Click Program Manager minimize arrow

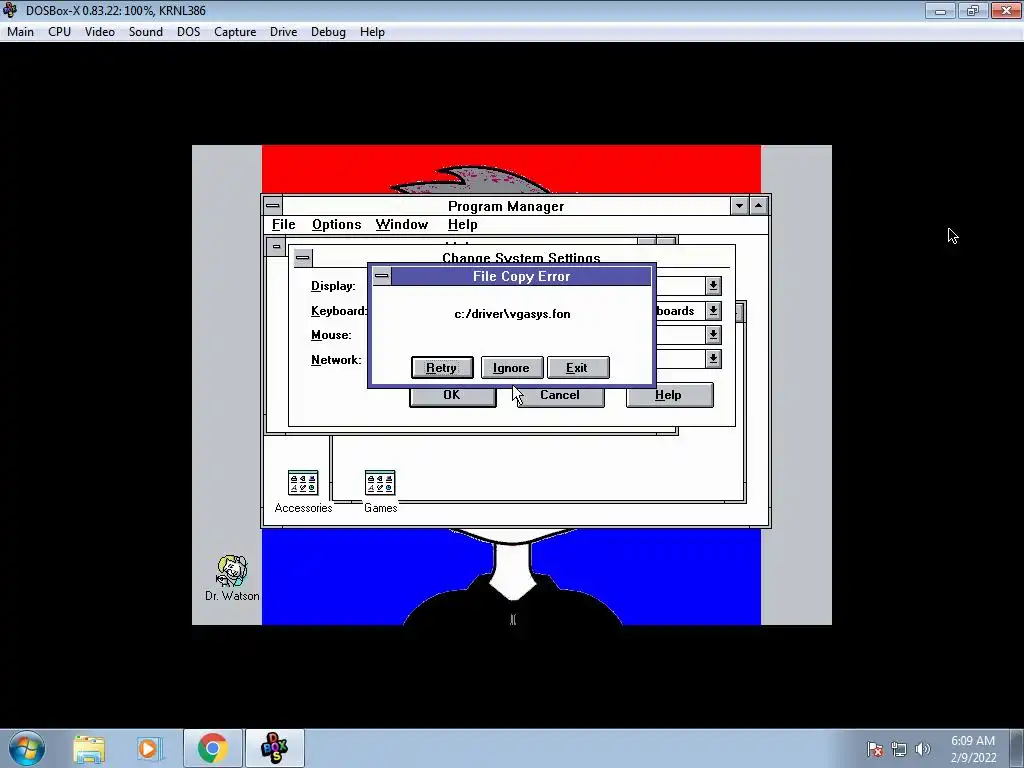[739, 206]
